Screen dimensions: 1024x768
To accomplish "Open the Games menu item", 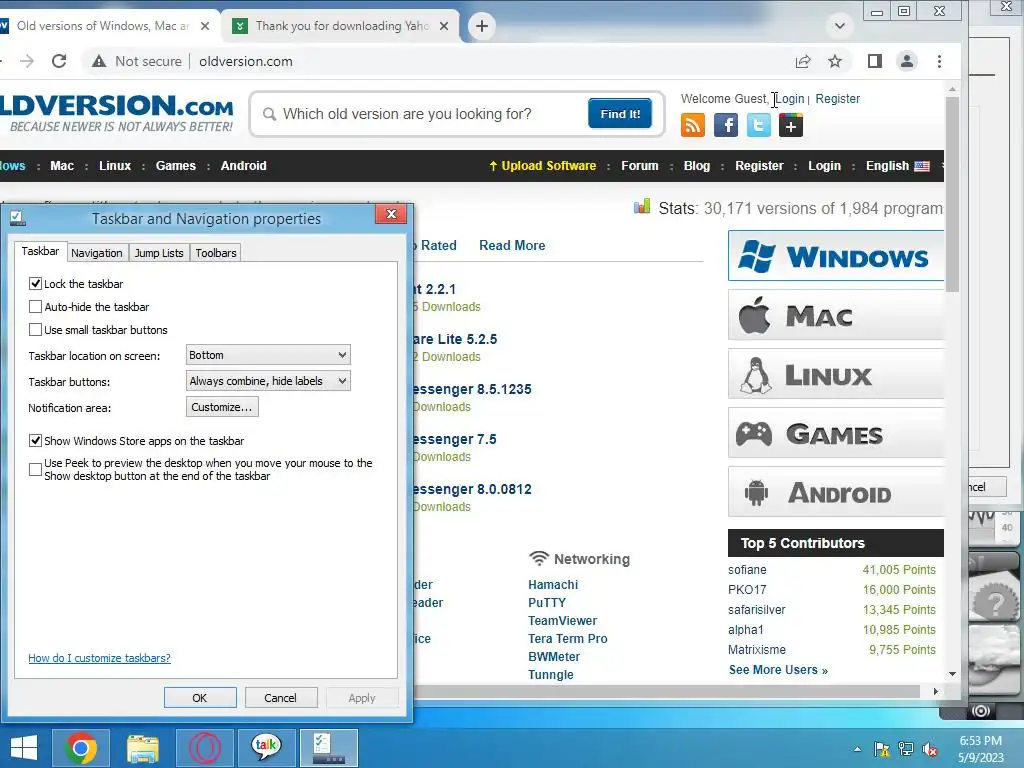I will pyautogui.click(x=176, y=166).
